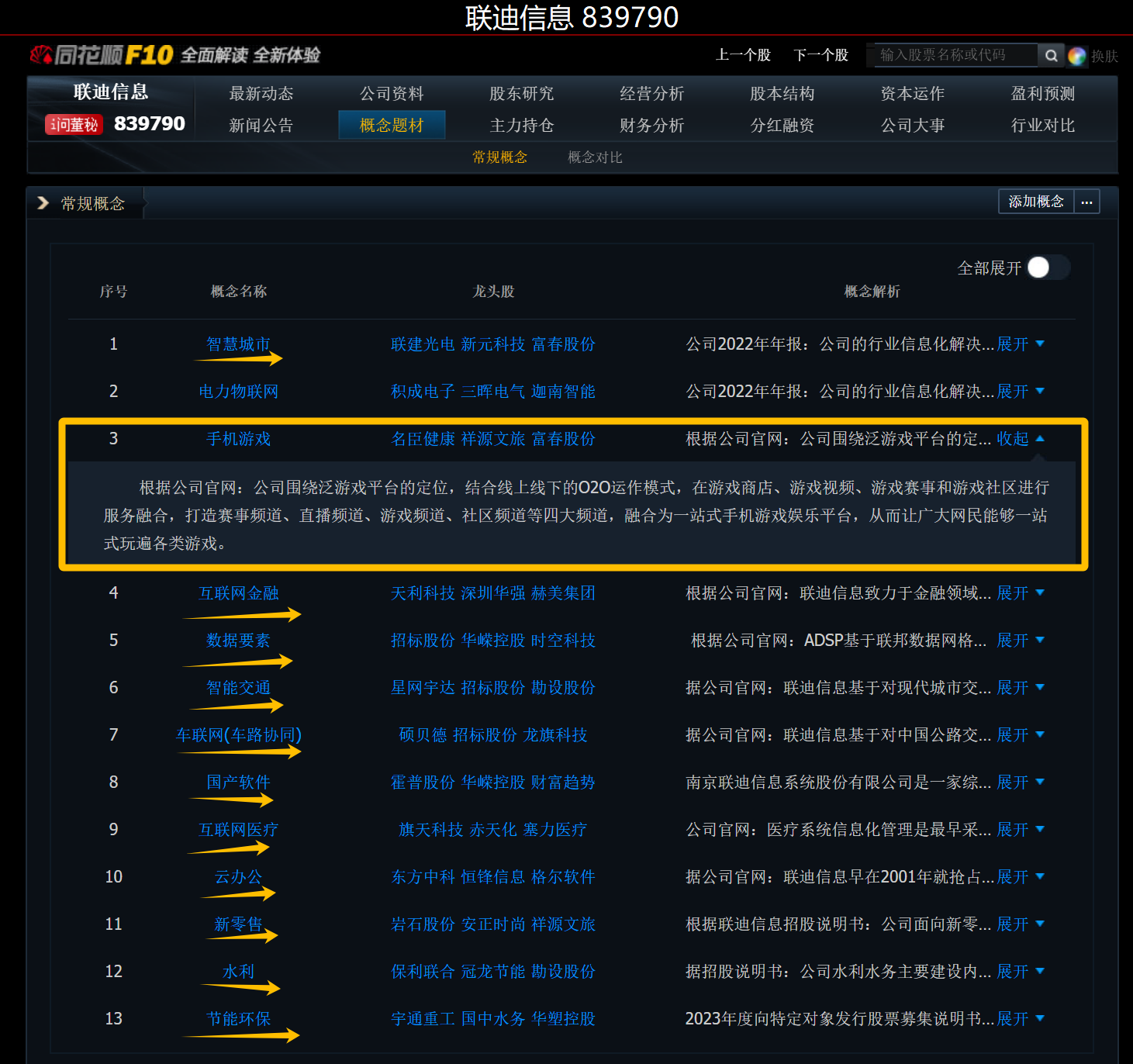
Task: Open the 智慧城市 concept link
Action: (239, 344)
